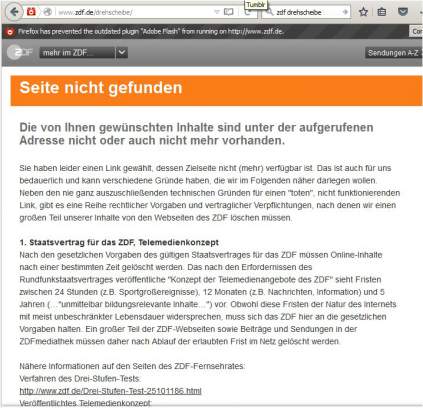The width and height of the screenshot is (423, 408).
Task: Click the Adobe Flash blocked plugin icon
Action: (x=10, y=32)
